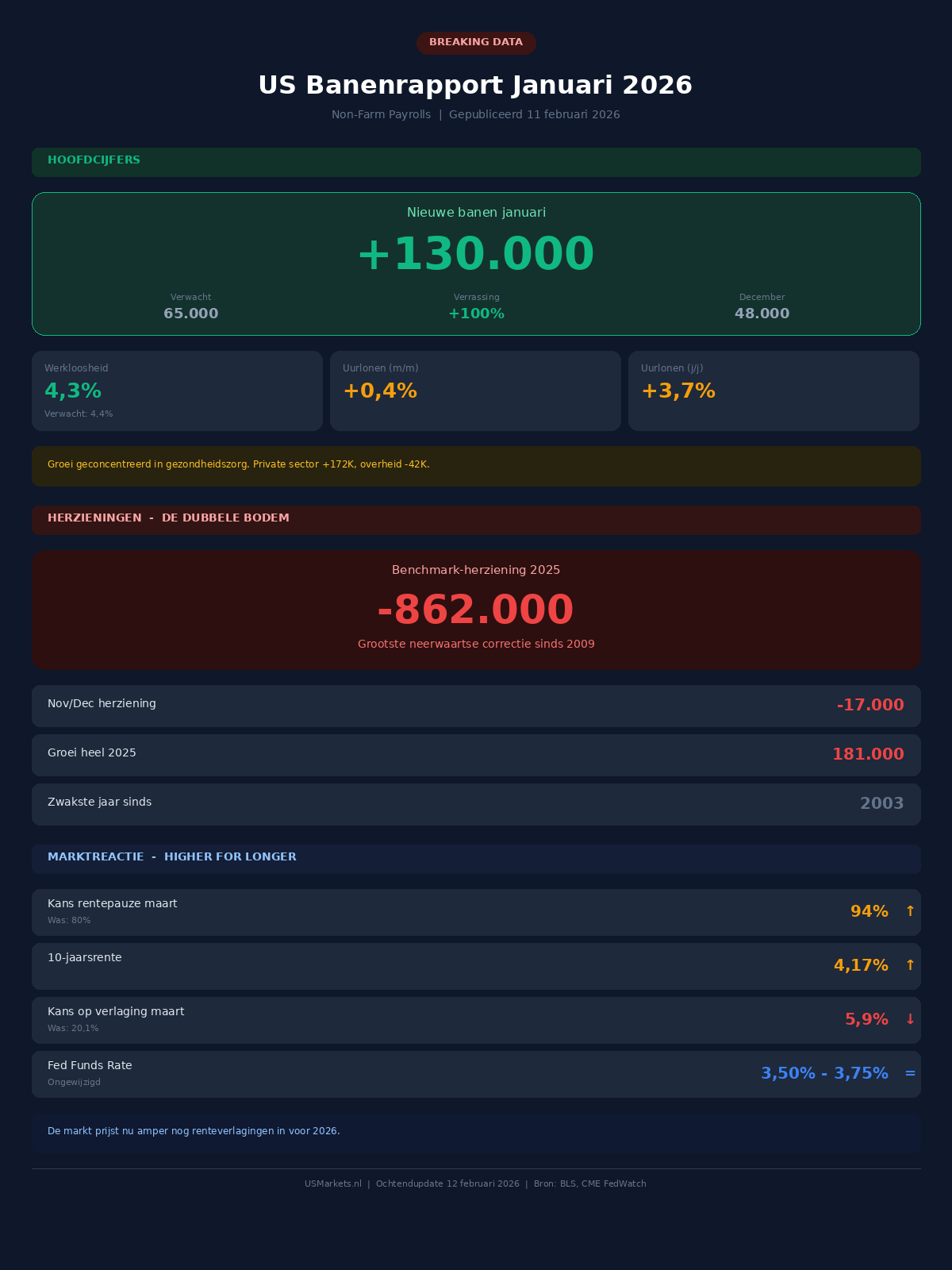The image size is (952, 1270).
Task: Click the BREAKING DATA badge
Action: pyautogui.click(x=476, y=43)
